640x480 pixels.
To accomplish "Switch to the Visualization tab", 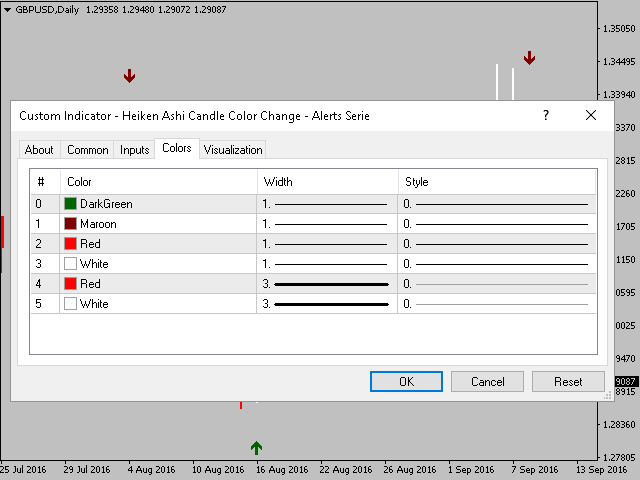I will 233,150.
